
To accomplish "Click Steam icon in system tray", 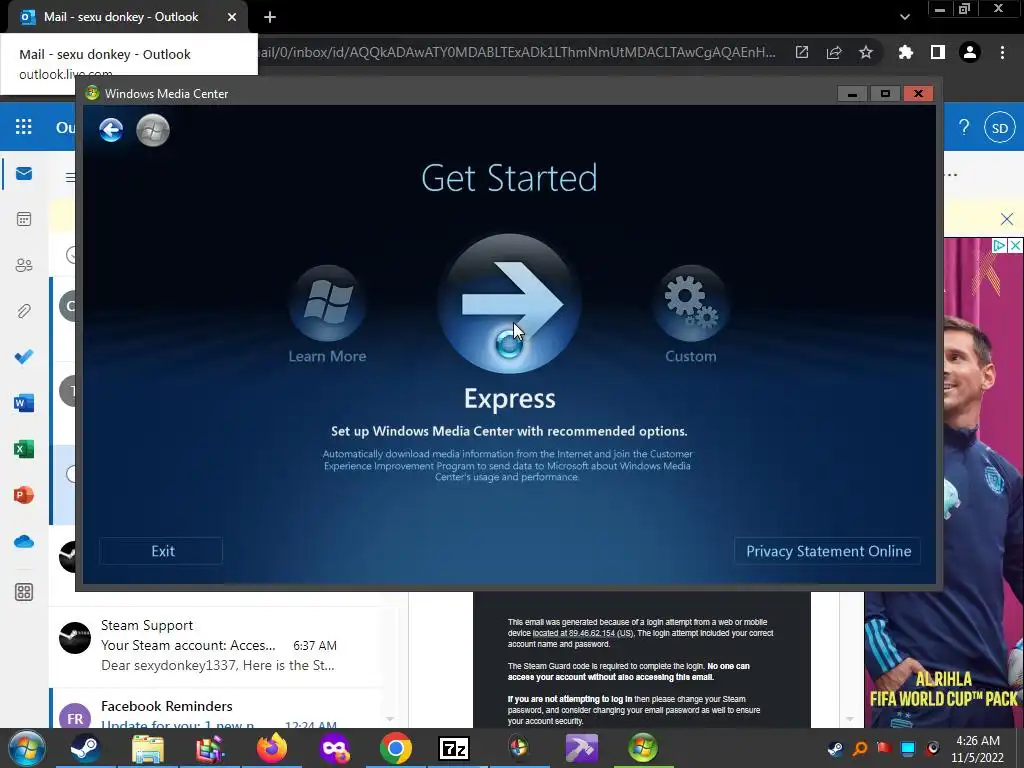I will point(835,748).
